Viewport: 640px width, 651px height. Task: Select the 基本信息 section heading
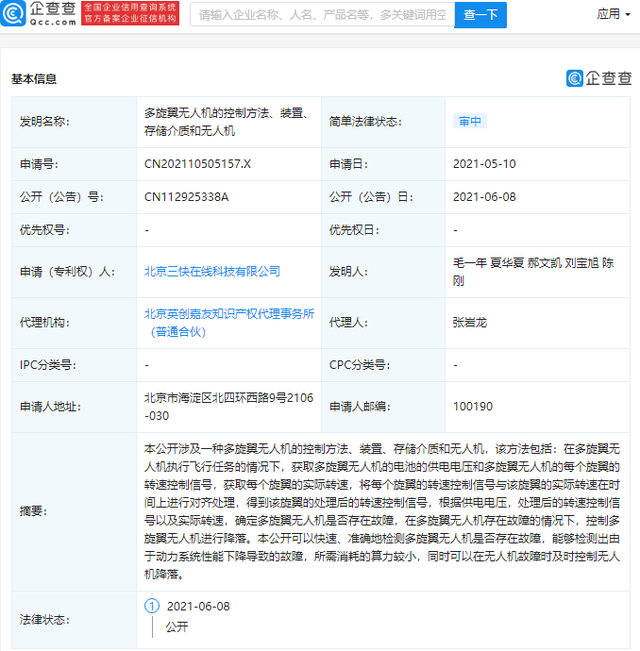(x=34, y=79)
